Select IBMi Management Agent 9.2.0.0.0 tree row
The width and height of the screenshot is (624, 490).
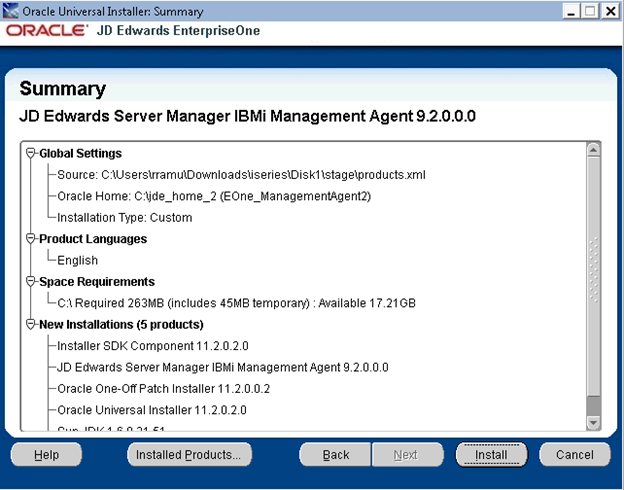coord(223,367)
